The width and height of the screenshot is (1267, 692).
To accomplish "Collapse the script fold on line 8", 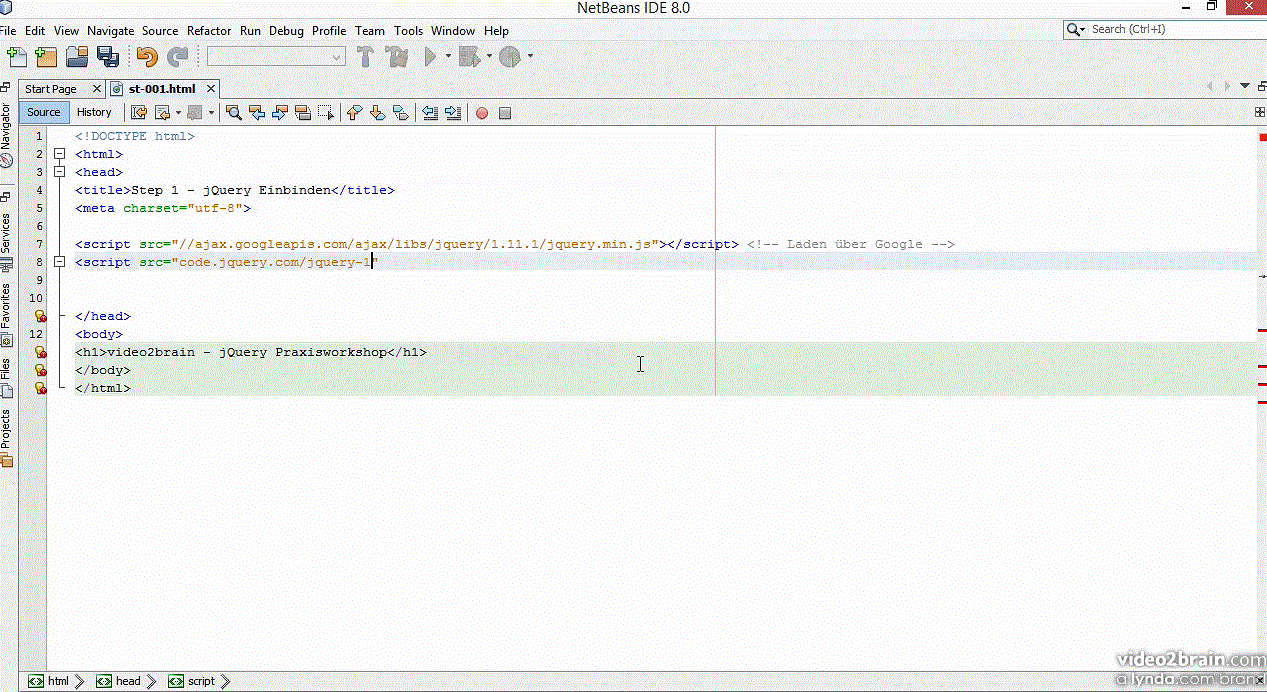I will click(60, 262).
